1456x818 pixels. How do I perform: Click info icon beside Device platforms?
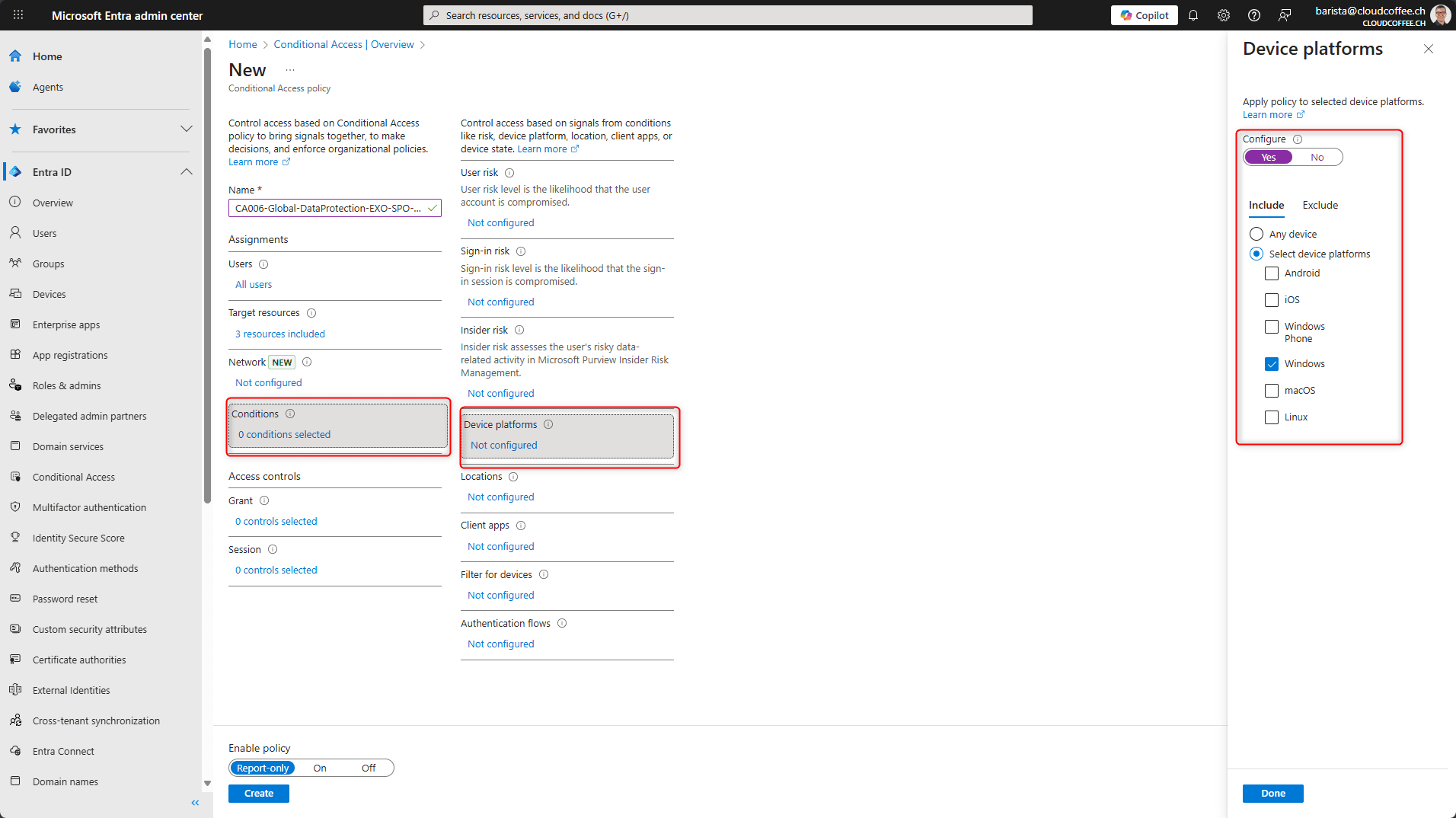click(548, 424)
